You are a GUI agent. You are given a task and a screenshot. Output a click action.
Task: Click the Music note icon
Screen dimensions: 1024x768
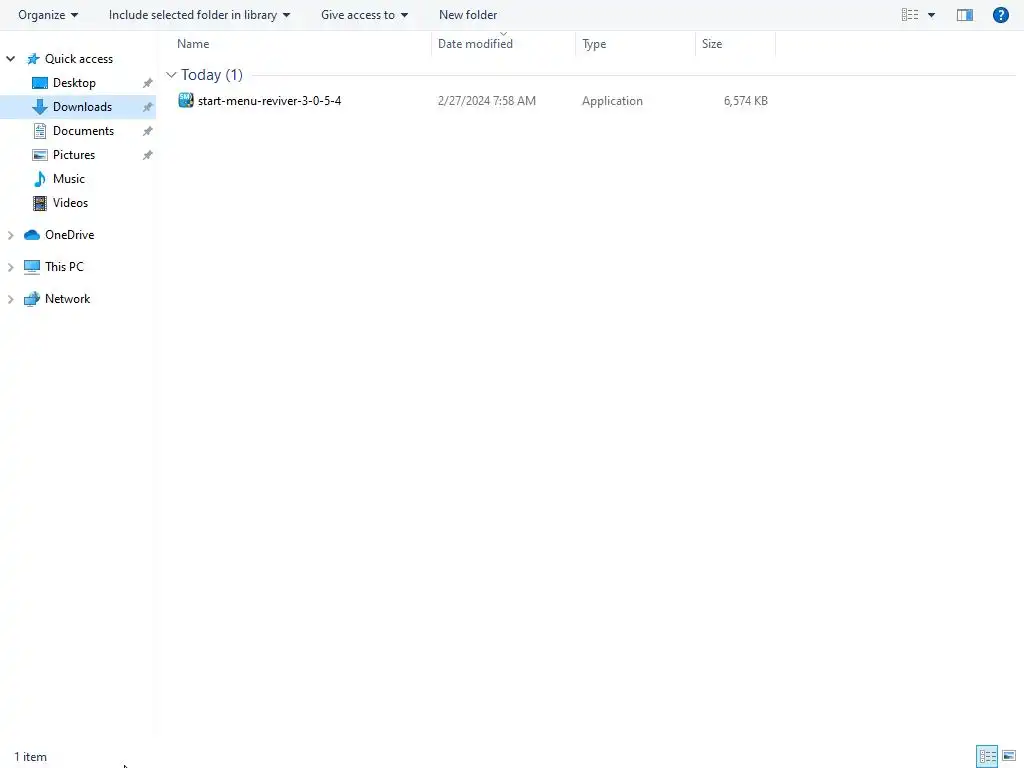40,179
